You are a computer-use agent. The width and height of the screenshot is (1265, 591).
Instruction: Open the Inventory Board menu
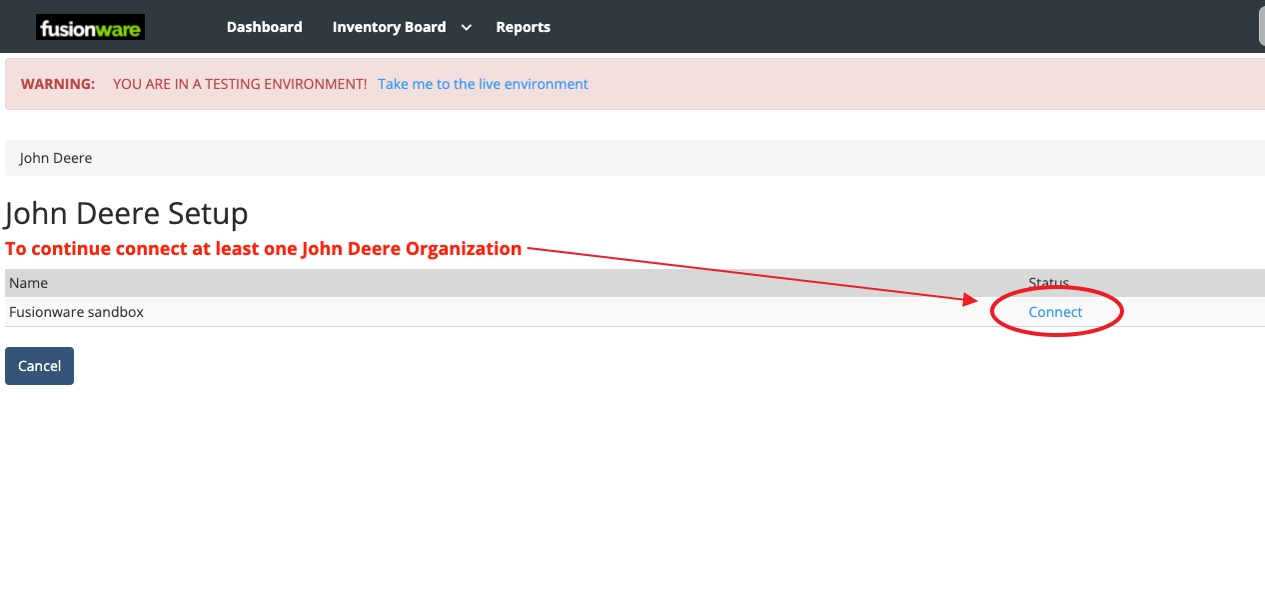click(389, 27)
